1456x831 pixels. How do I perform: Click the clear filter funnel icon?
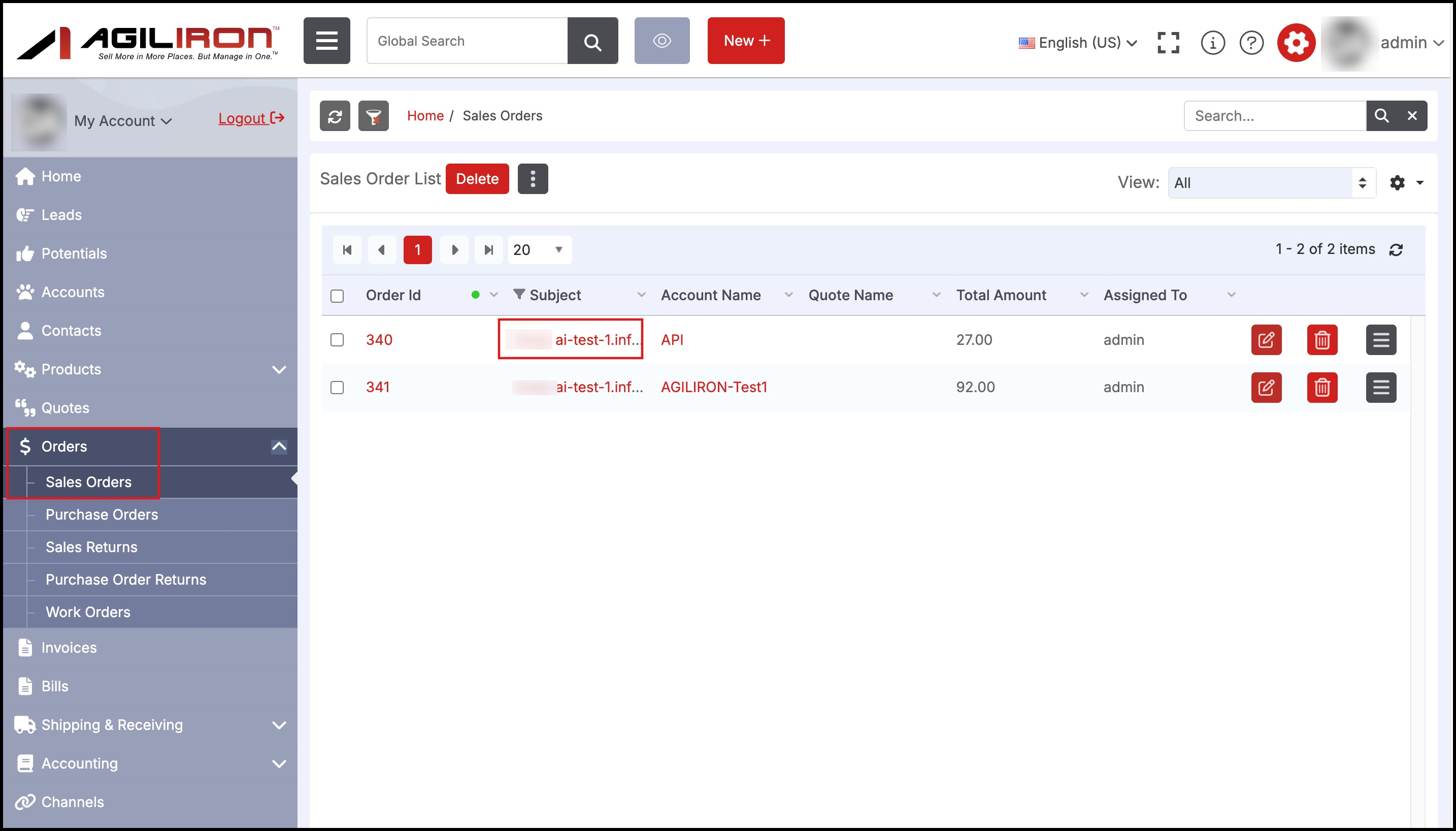pos(374,116)
